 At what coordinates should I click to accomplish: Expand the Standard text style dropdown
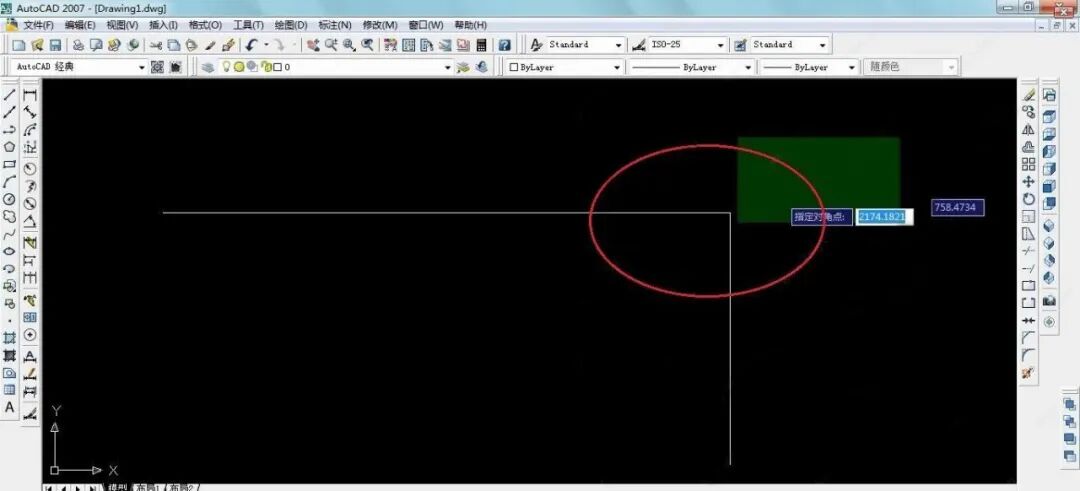point(619,45)
